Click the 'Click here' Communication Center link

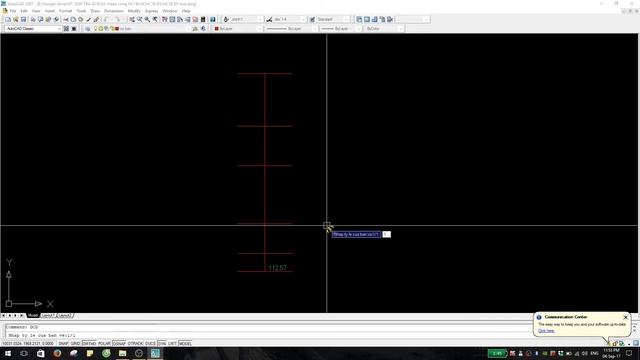click(546, 331)
